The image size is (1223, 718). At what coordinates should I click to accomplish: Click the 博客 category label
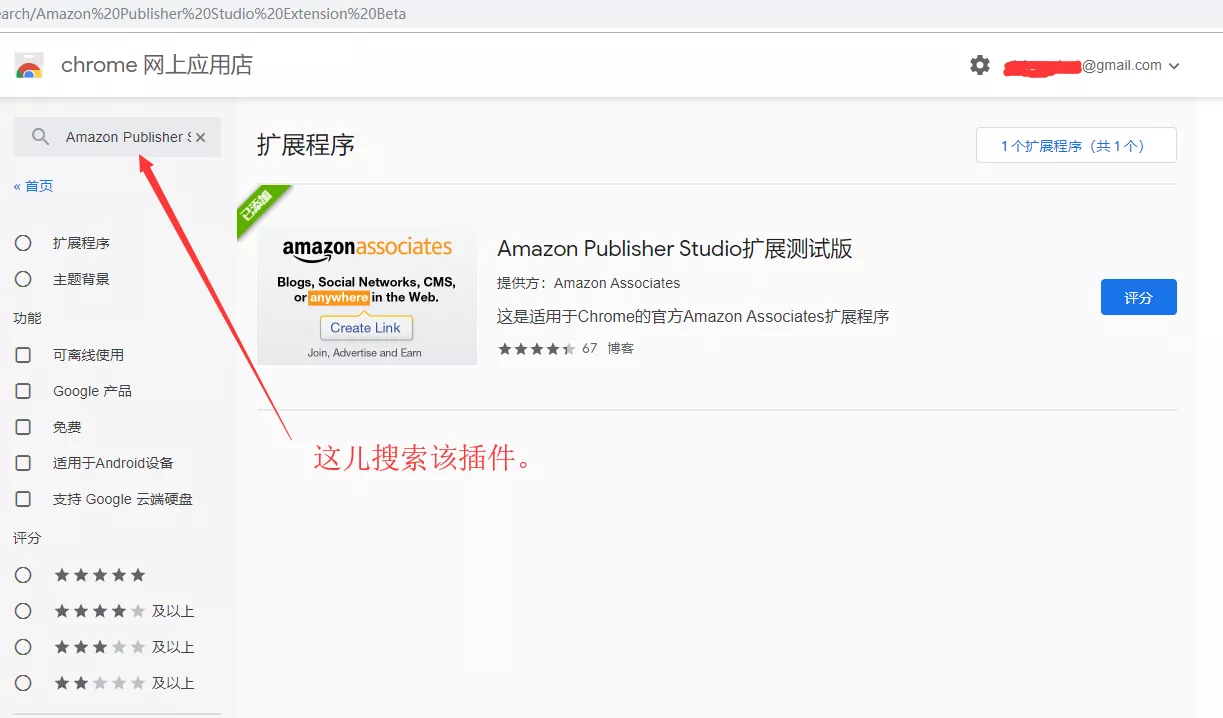[621, 348]
